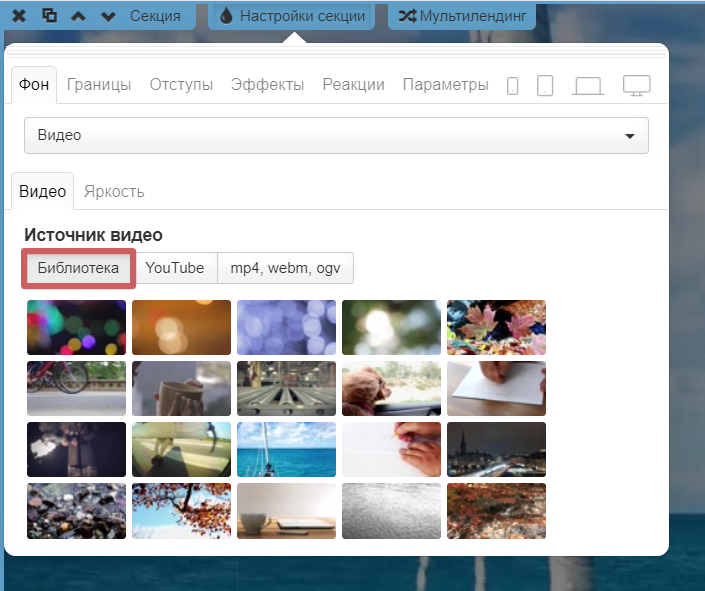The image size is (705, 591).
Task: Duplicate the section with the copy icon
Action: point(50,16)
